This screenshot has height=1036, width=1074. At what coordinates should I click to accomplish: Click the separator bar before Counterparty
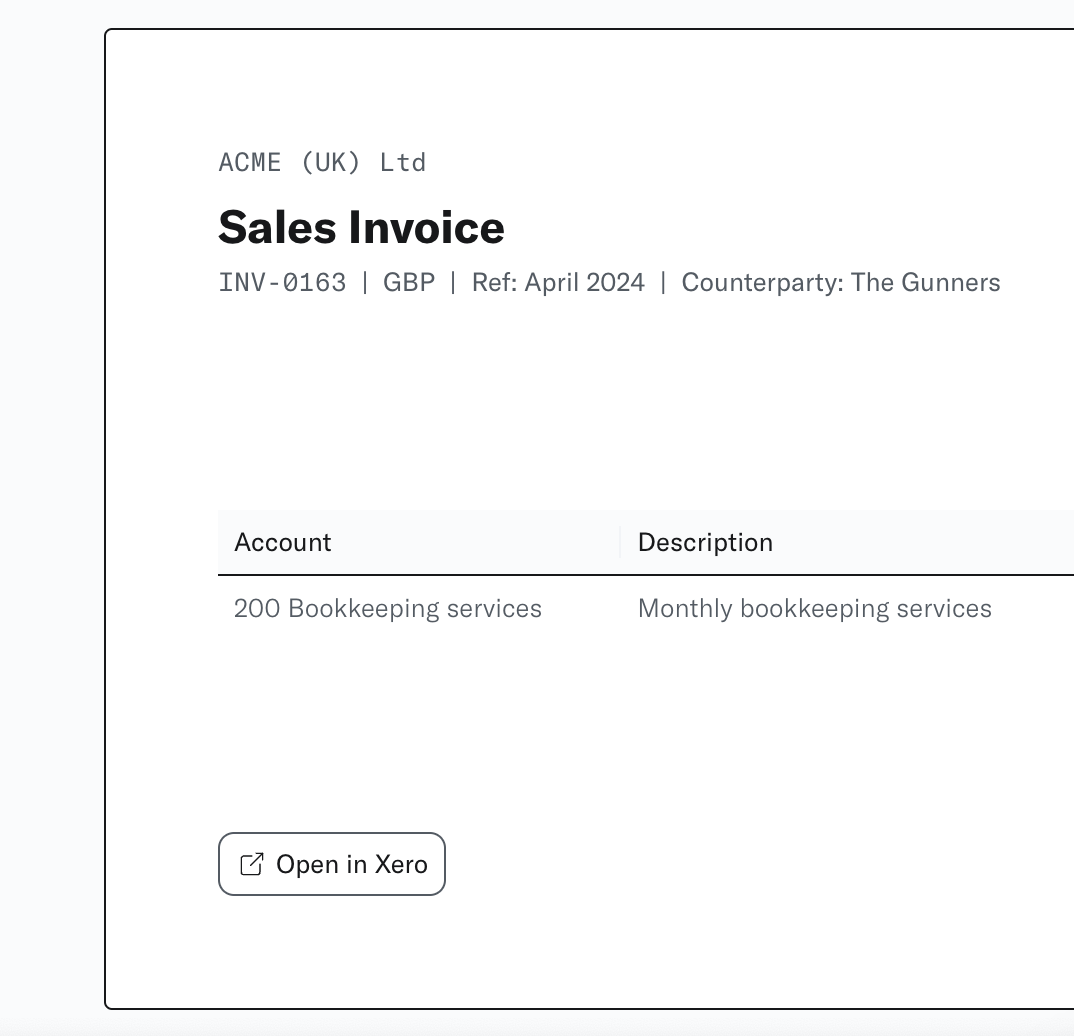663,282
